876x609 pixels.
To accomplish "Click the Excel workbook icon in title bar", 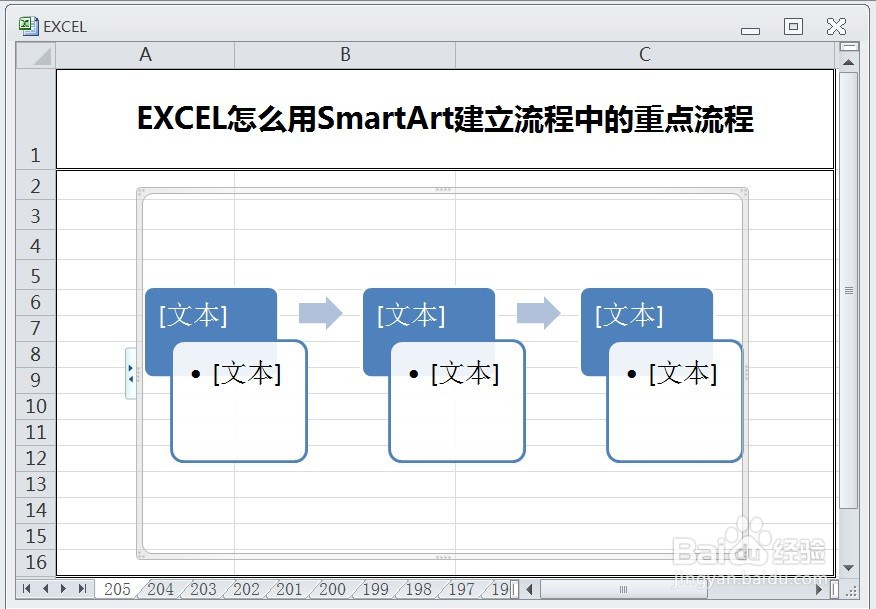I will (28, 26).
